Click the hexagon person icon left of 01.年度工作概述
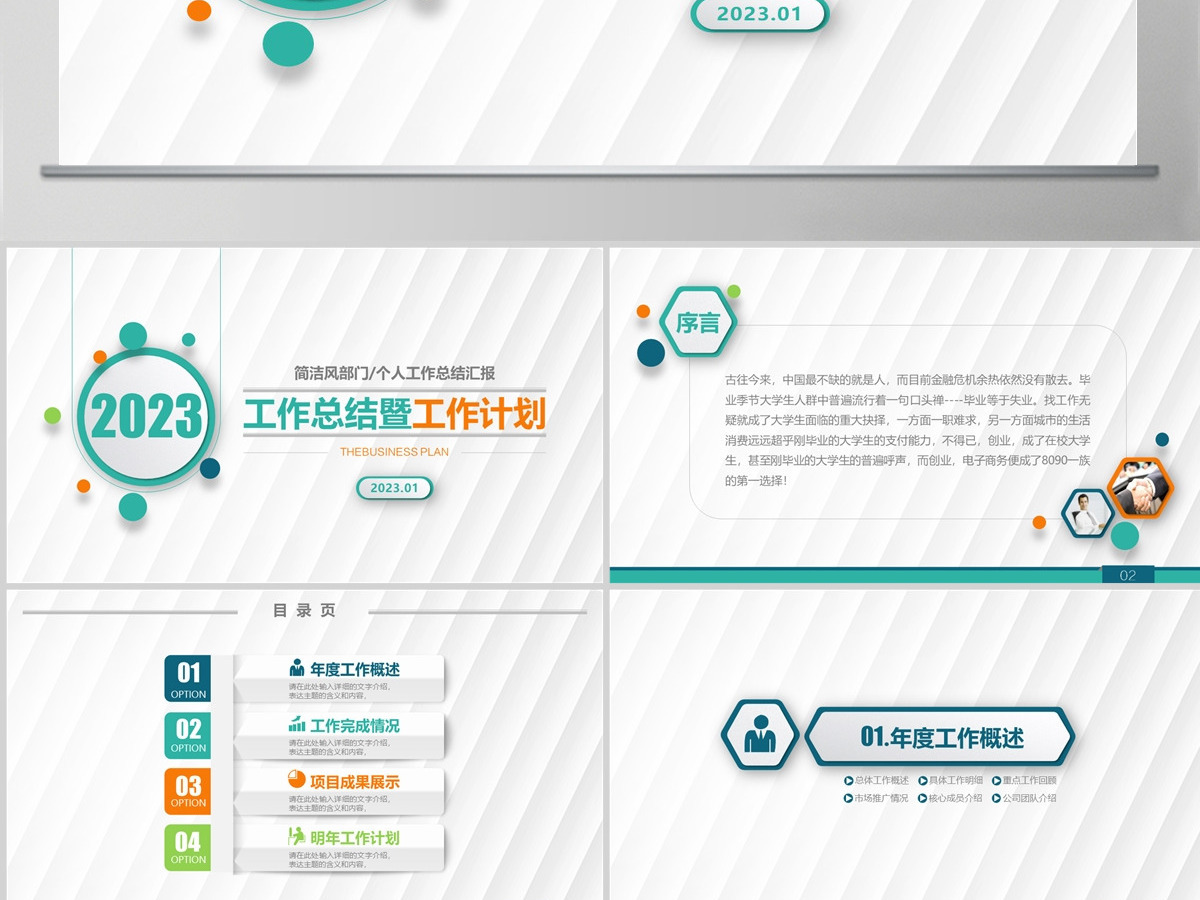Image resolution: width=1200 pixels, height=900 pixels. tap(761, 735)
